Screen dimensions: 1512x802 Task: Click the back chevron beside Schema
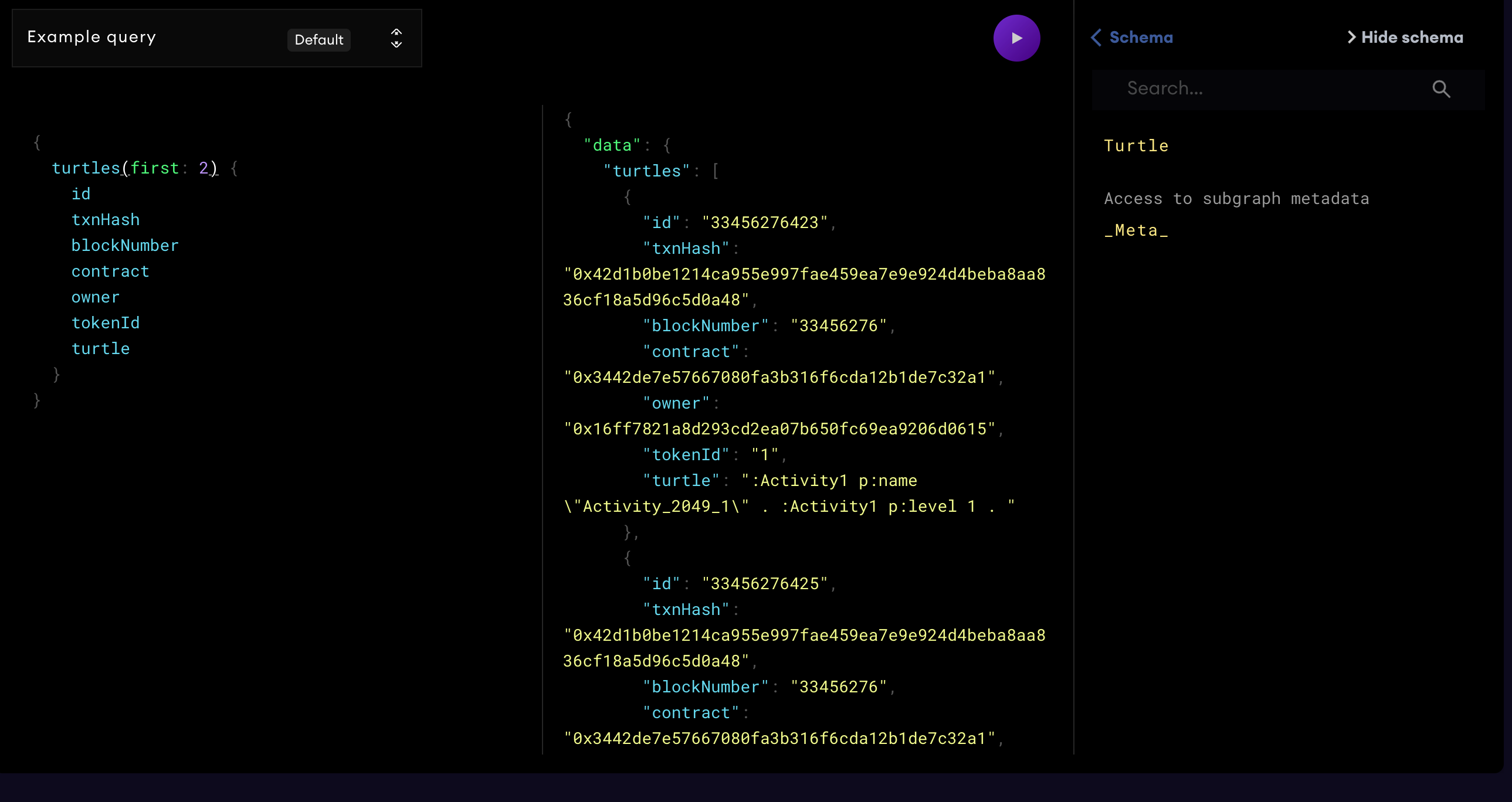pyautogui.click(x=1096, y=38)
